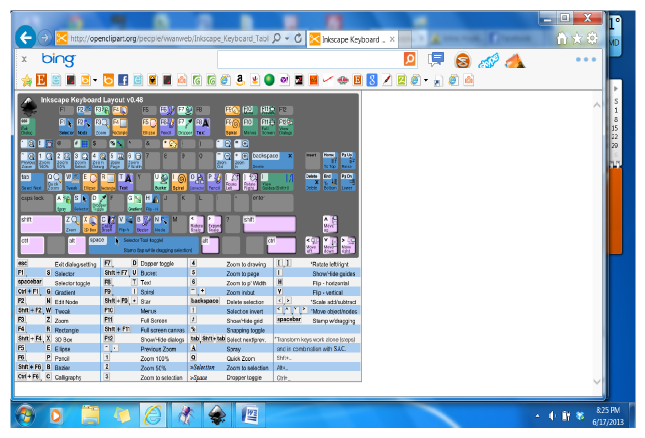Close the Bing bar with its x
645x438 pixels.
pos(24,60)
